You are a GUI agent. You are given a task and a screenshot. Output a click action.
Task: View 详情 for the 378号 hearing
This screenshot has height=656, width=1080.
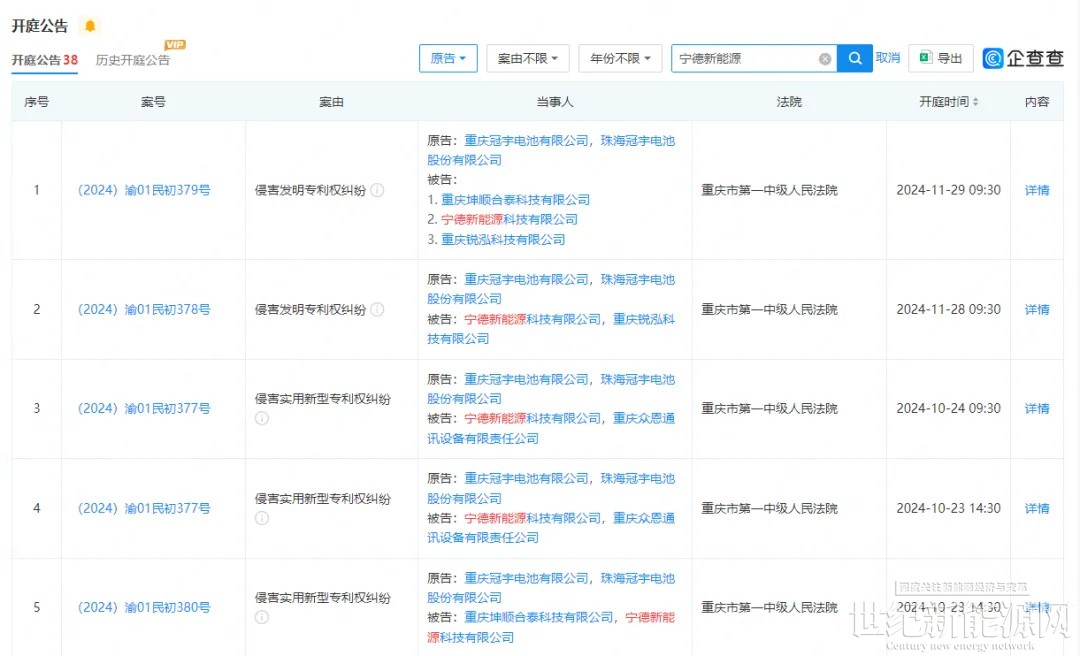[x=1037, y=309]
